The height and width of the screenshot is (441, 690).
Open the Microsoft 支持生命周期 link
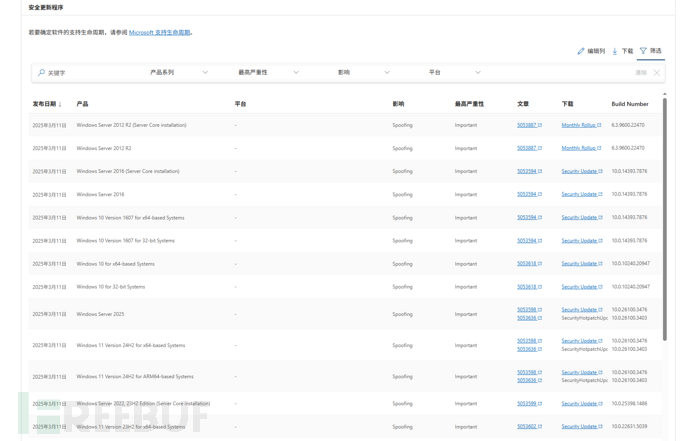click(159, 33)
